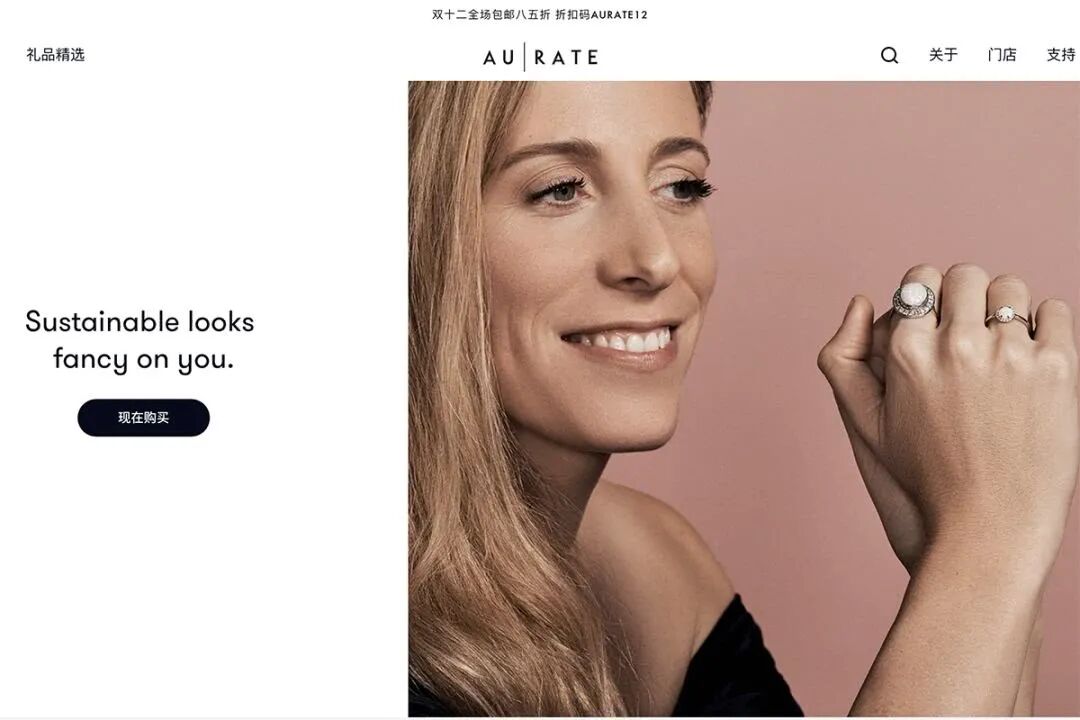Image resolution: width=1080 pixels, height=720 pixels.
Task: Open the 双十二全场包邮八五折 promo banner
Action: (x=490, y=14)
